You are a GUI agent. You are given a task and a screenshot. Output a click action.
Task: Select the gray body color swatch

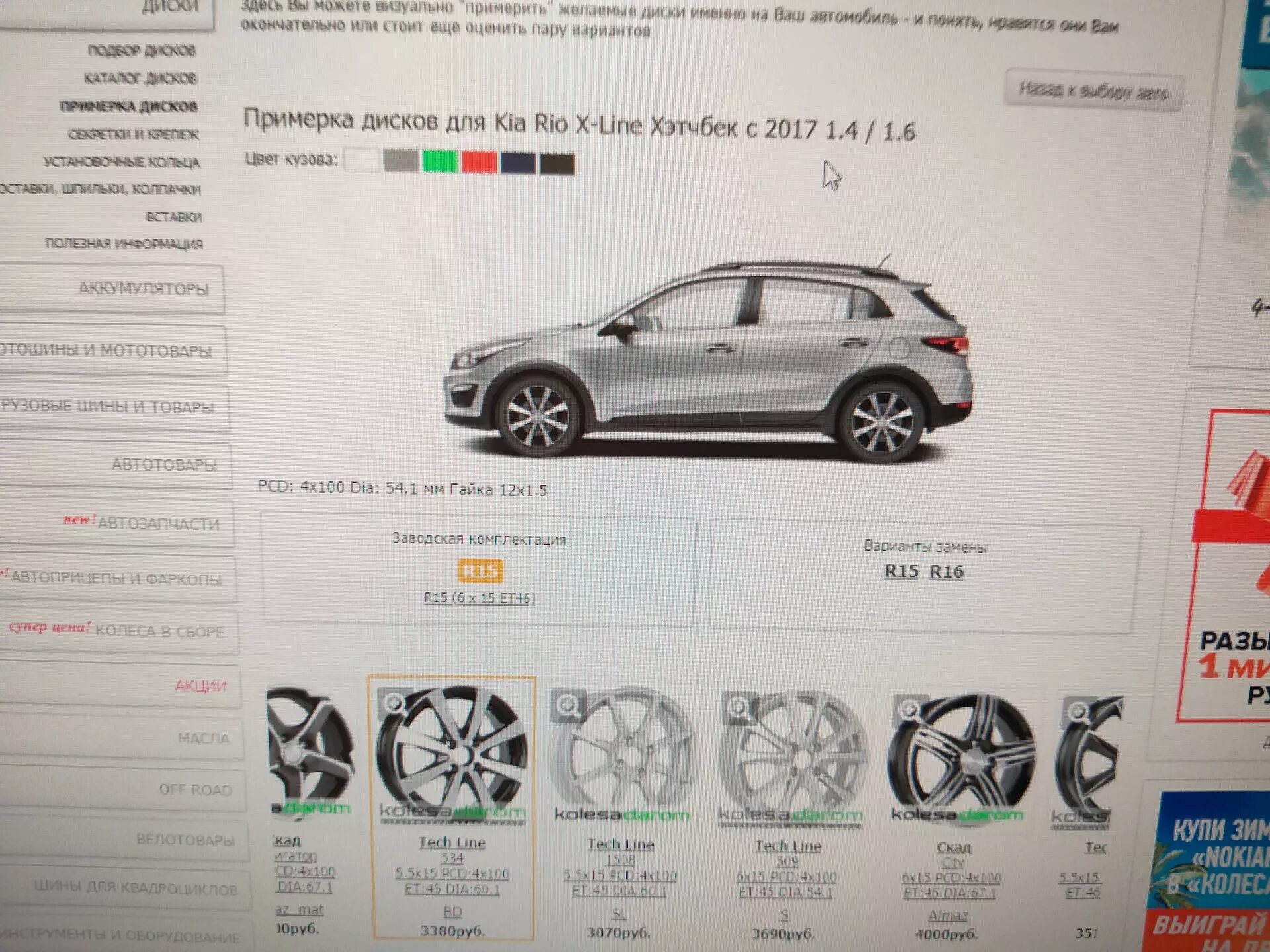pos(401,161)
